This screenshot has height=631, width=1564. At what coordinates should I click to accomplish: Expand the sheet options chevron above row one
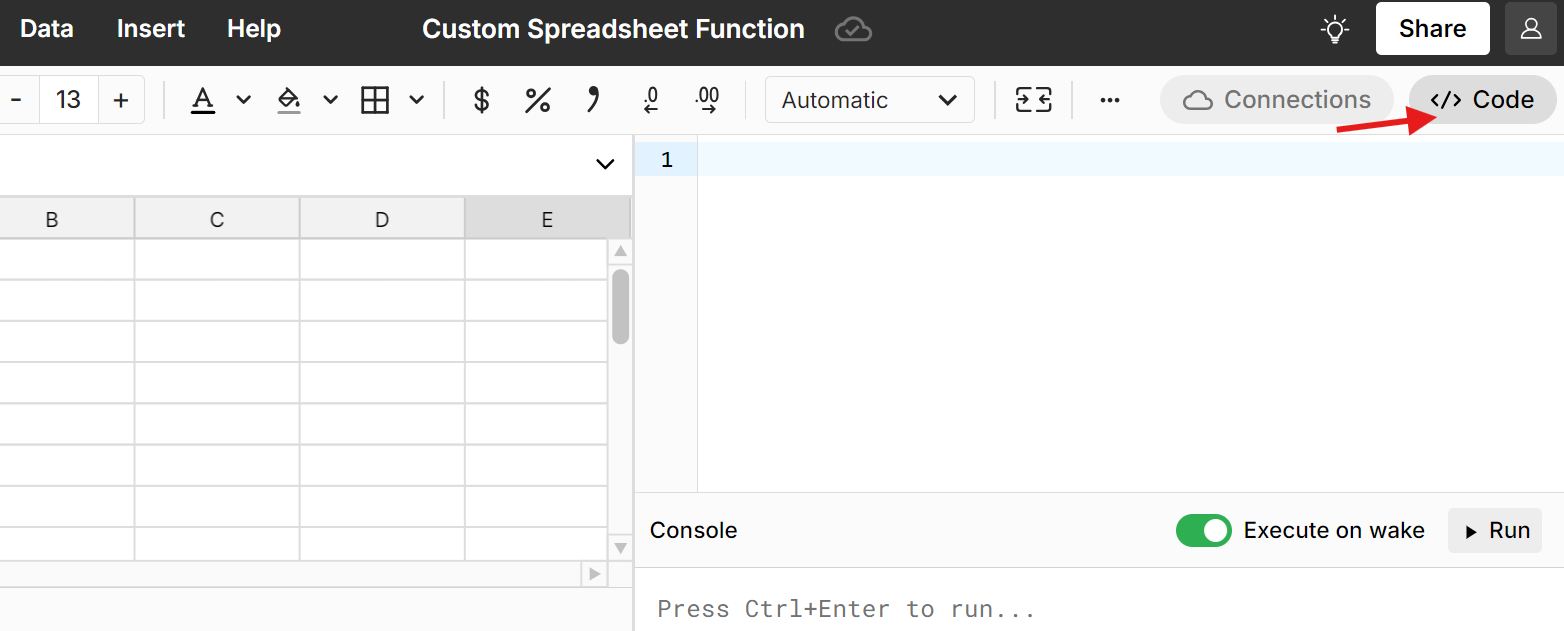(604, 162)
